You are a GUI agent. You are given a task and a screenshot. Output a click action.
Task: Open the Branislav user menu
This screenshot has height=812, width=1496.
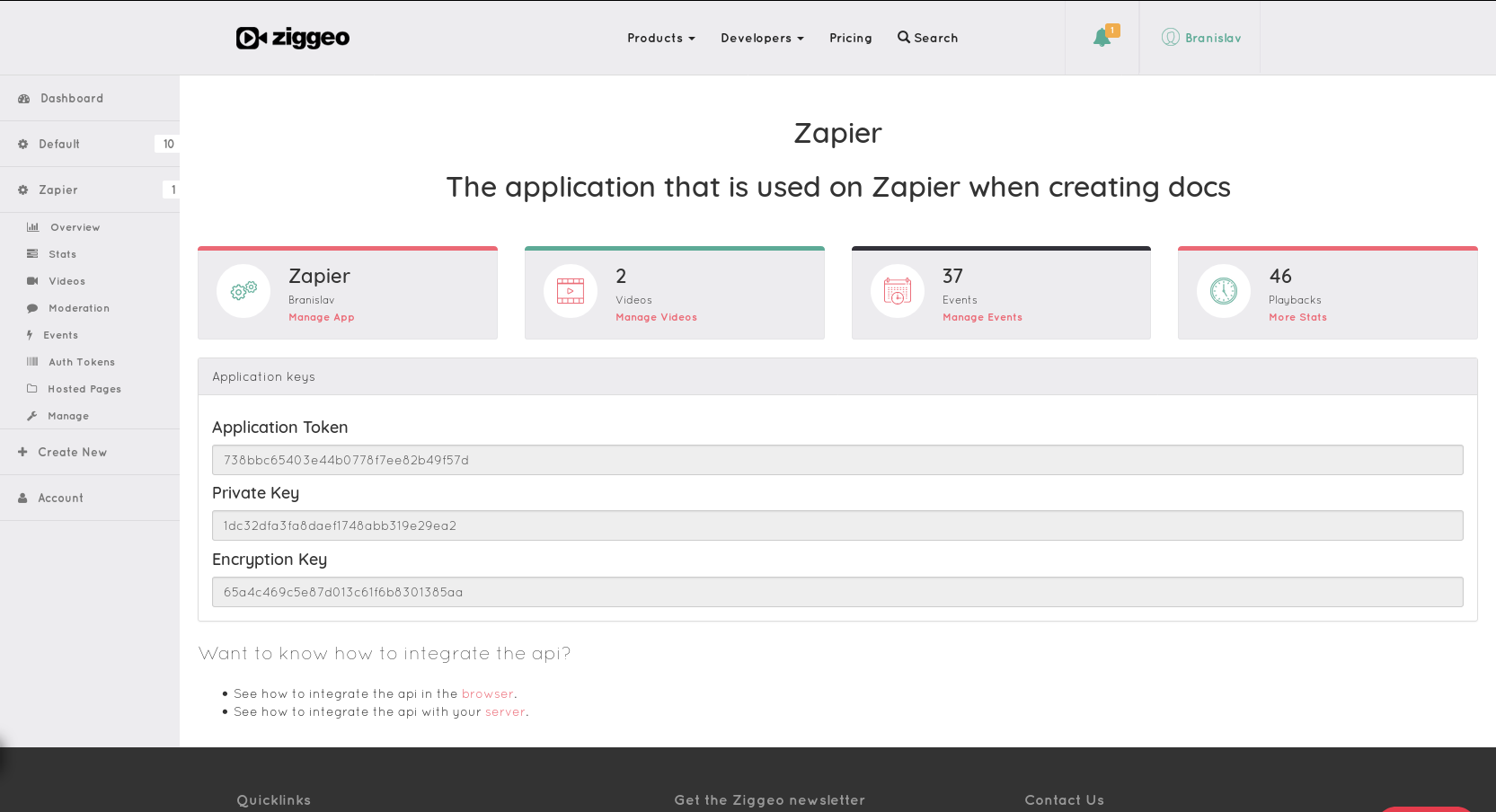tap(1201, 38)
